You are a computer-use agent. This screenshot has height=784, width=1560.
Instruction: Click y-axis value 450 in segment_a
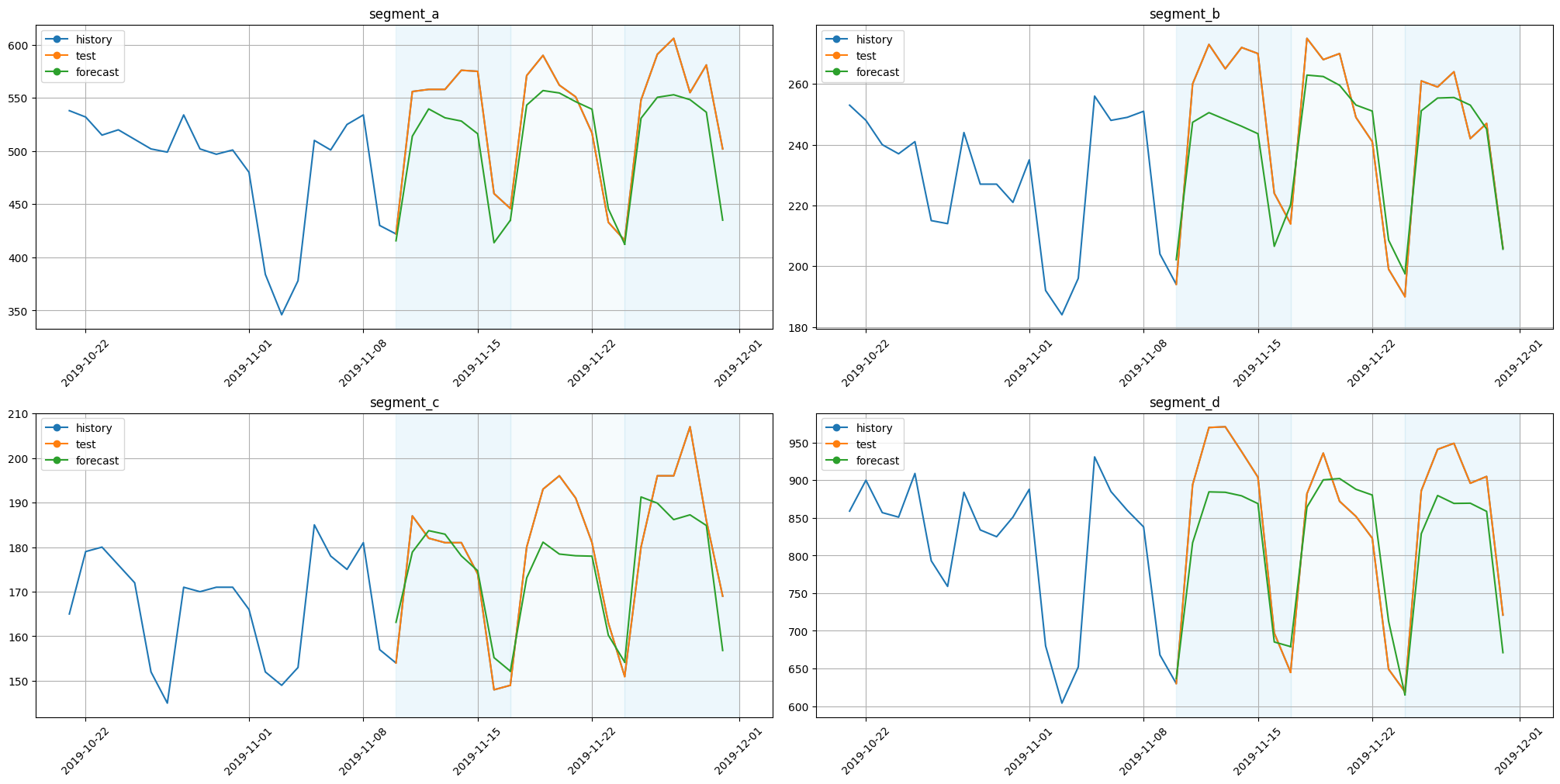point(19,205)
